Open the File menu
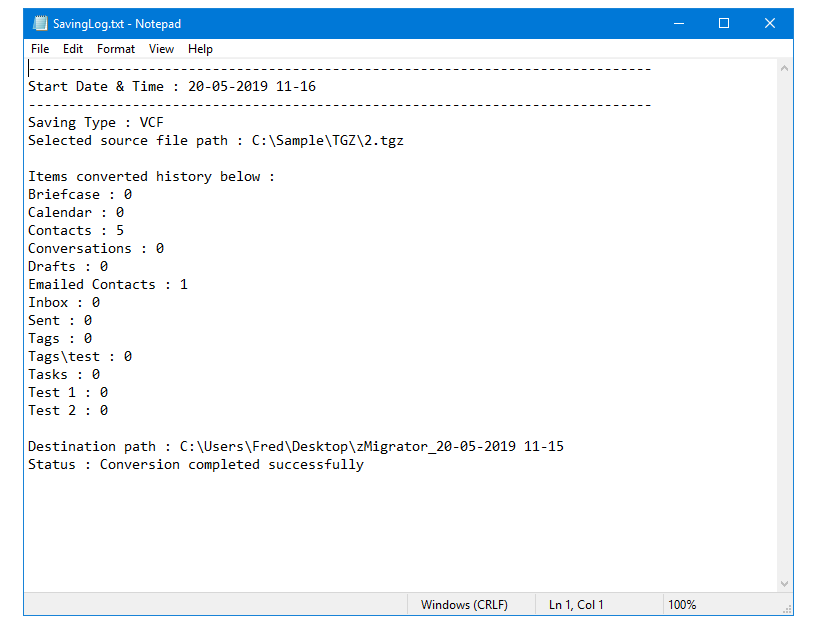Image resolution: width=817 pixels, height=624 pixels. point(40,49)
